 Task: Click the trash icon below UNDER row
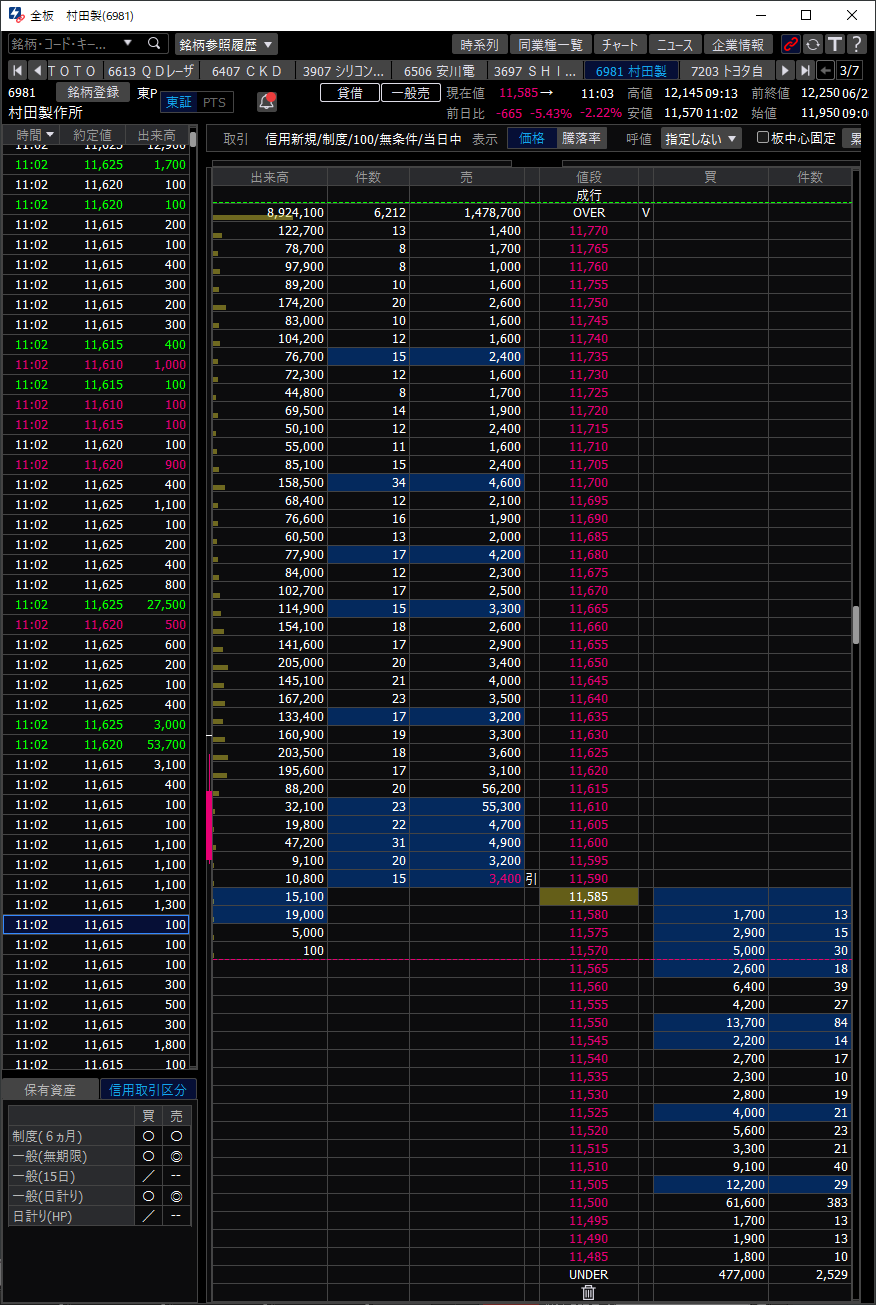coord(588,1292)
